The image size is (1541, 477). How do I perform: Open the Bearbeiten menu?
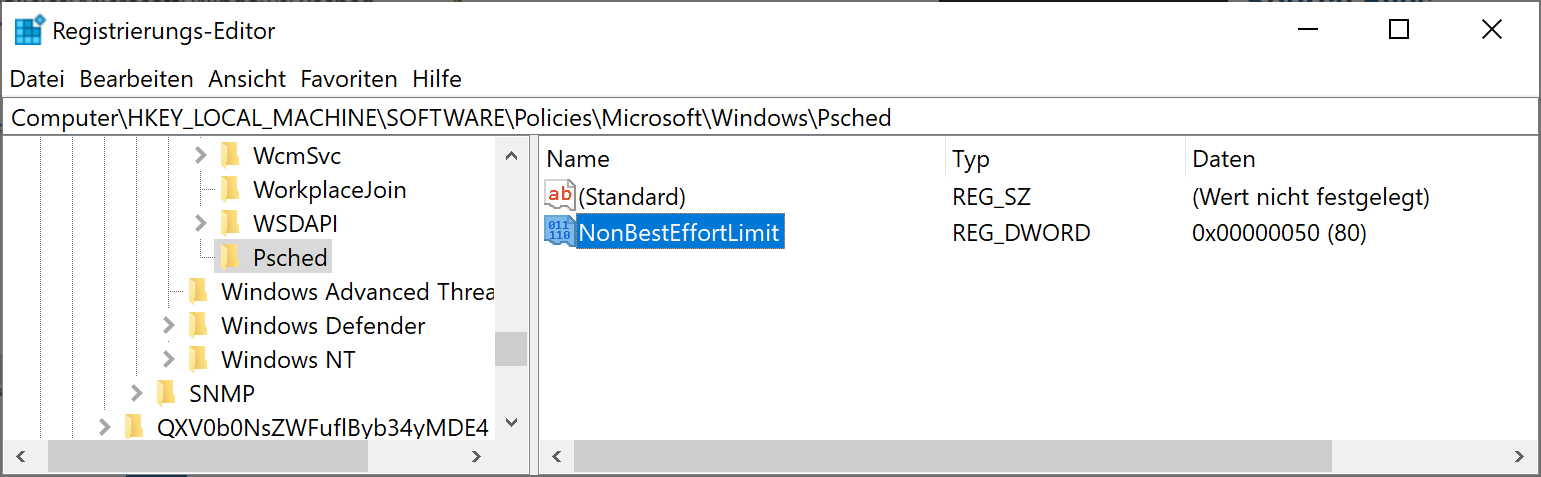click(137, 79)
